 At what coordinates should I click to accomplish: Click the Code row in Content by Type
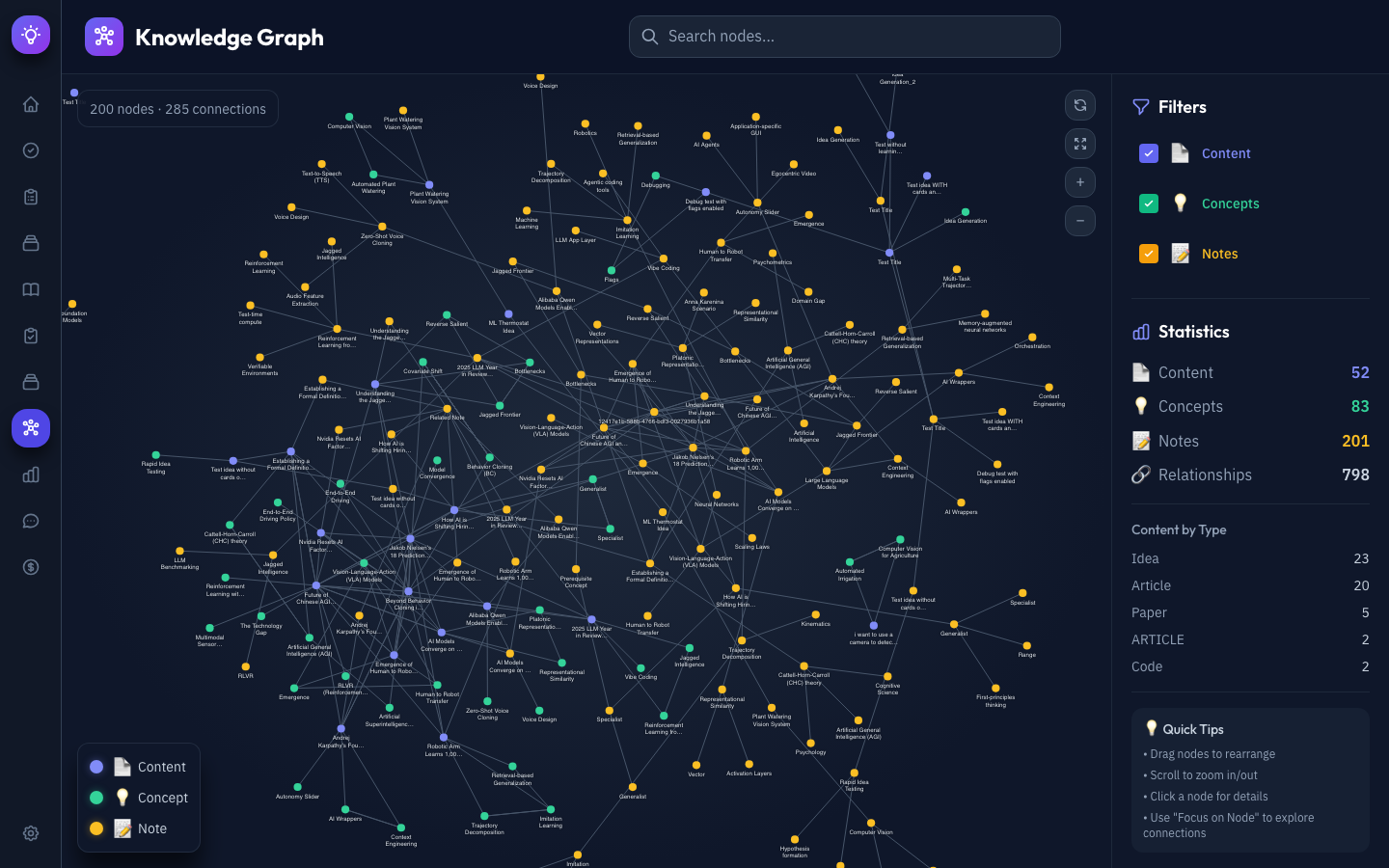click(1250, 666)
